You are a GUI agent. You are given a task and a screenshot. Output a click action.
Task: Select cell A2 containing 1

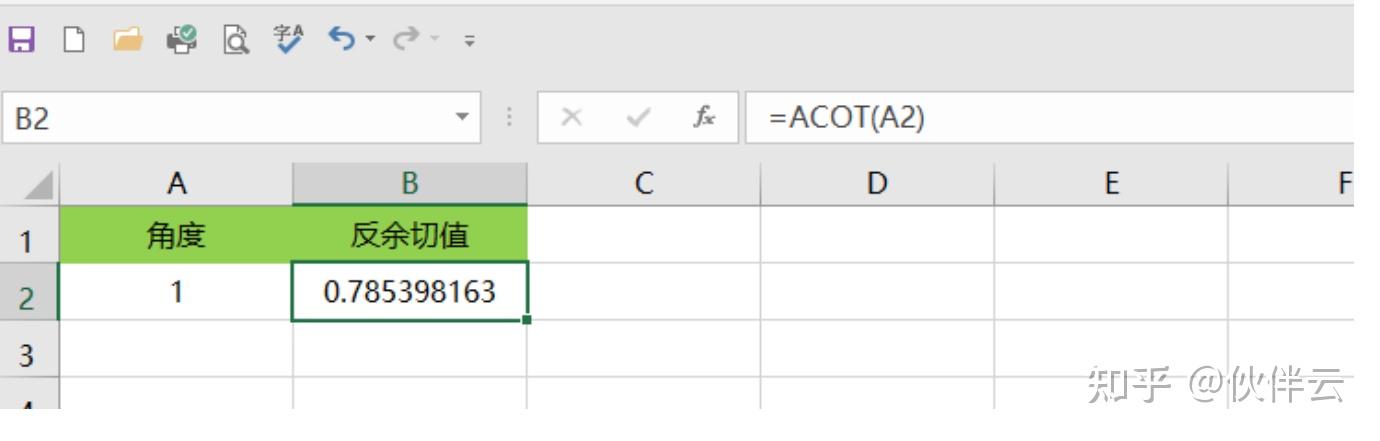[176, 292]
